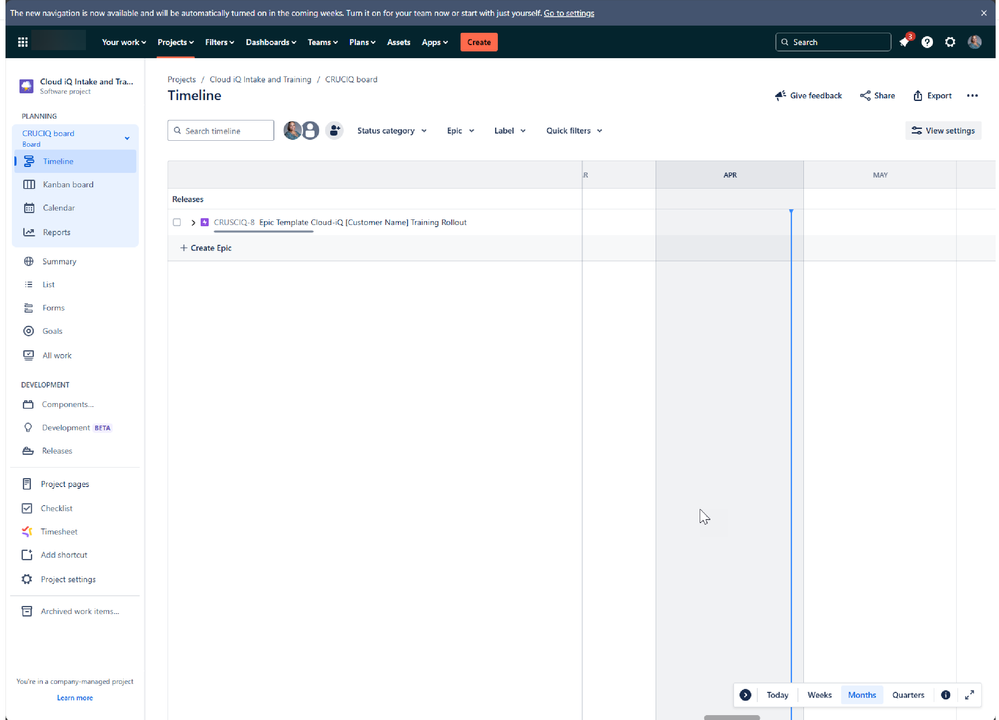Click the Search timeline input field
Screen dimensions: 999x720
(220, 131)
